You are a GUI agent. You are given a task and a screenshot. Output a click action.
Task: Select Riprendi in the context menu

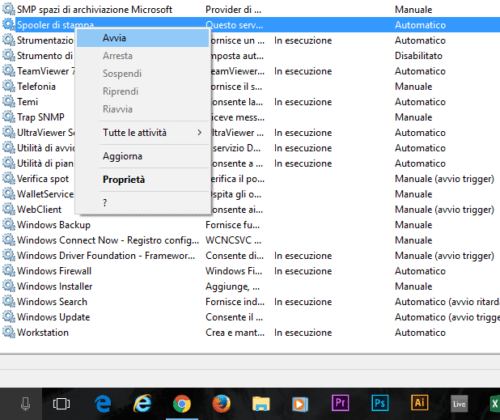(143, 91)
